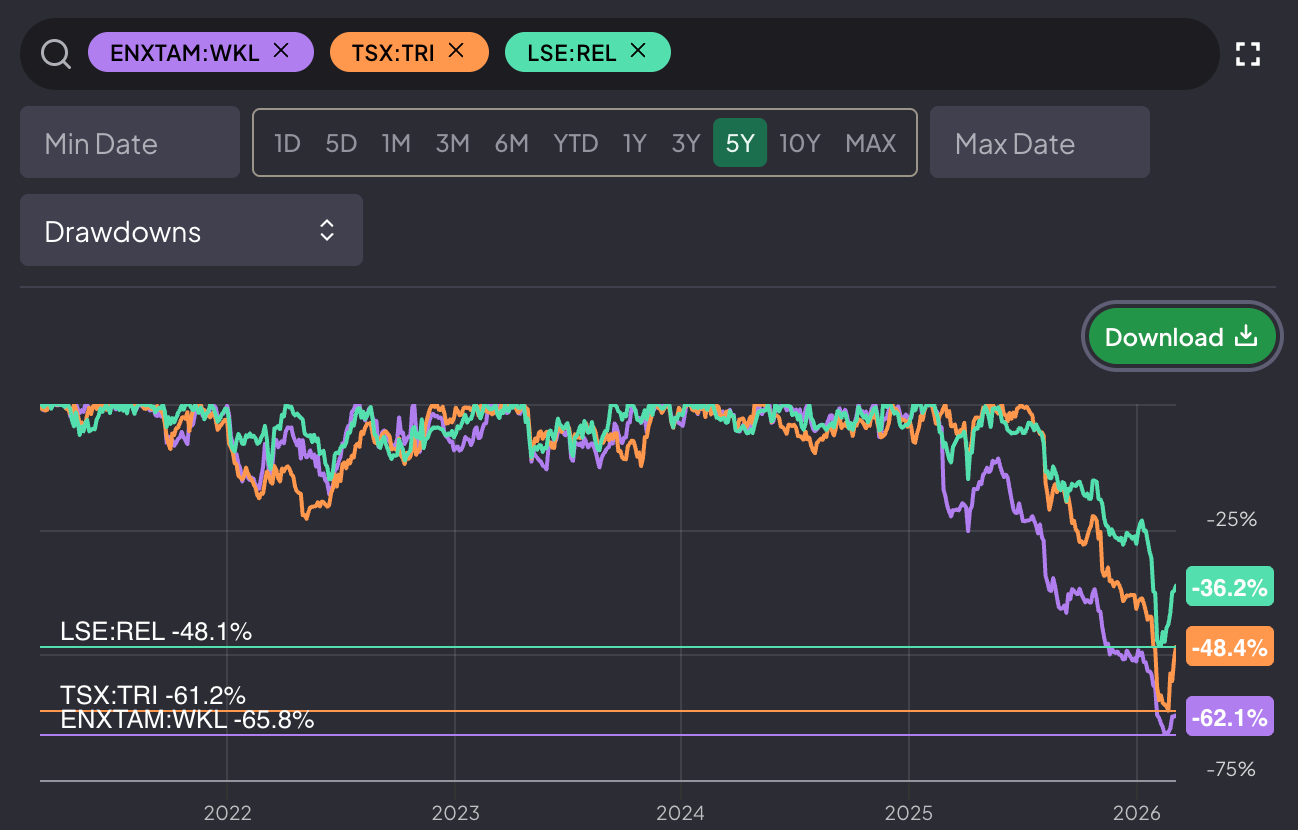Screen dimensions: 1298x830
Task: Click the orange -48.4% value badge
Action: (1229, 646)
